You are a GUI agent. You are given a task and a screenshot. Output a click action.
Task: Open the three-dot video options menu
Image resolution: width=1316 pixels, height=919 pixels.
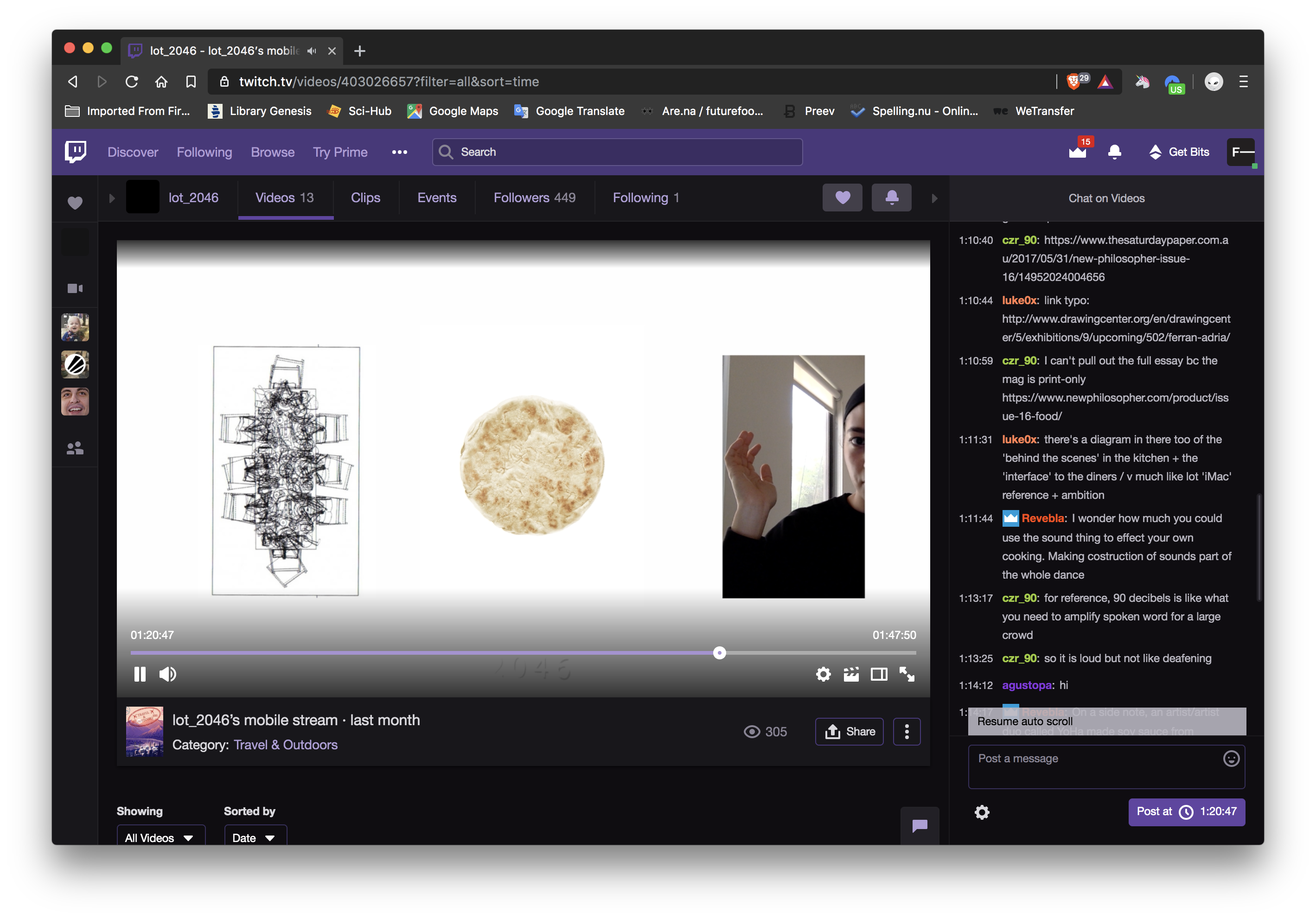point(907,732)
